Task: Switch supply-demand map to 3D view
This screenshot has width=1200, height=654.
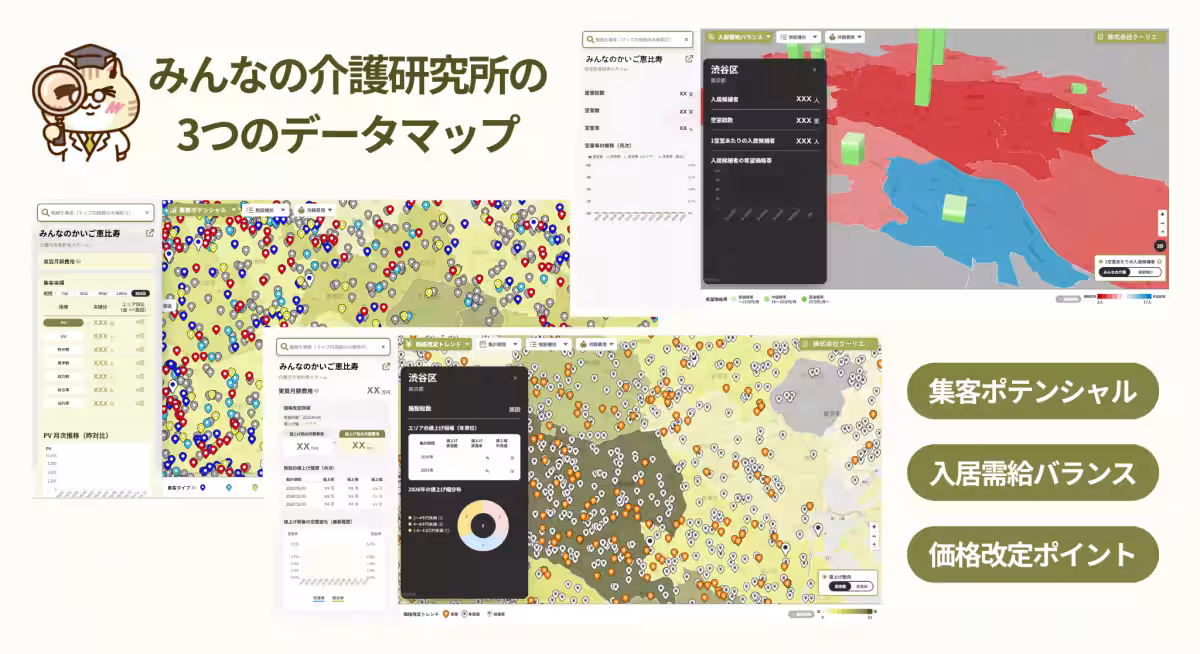Action: tap(1160, 244)
